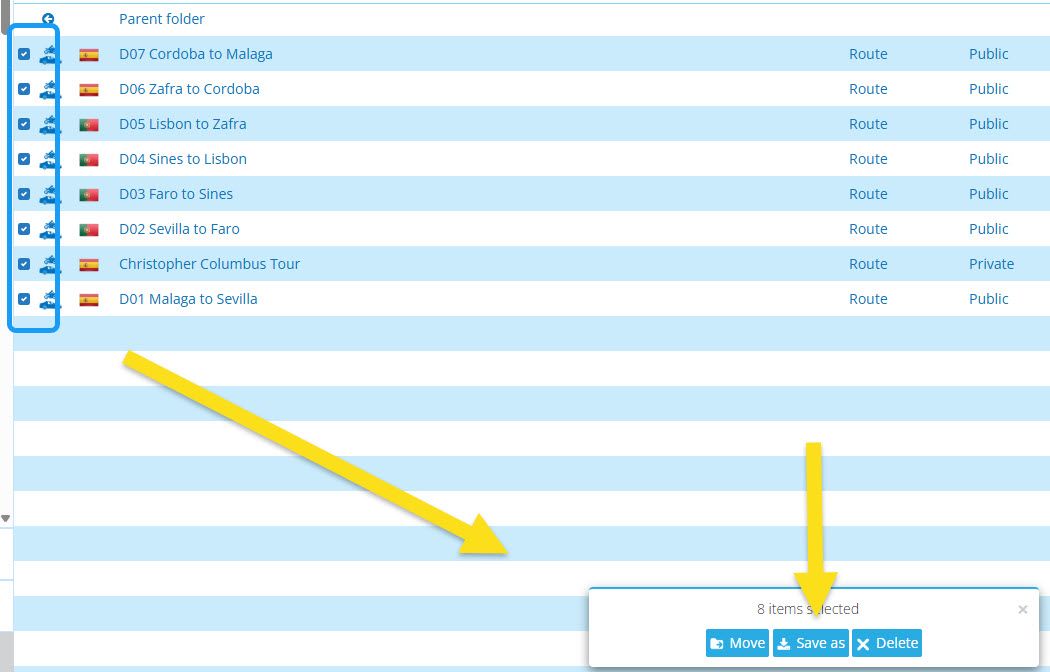
Task: Open route D05 Lisbon to Zafra
Action: pos(183,124)
